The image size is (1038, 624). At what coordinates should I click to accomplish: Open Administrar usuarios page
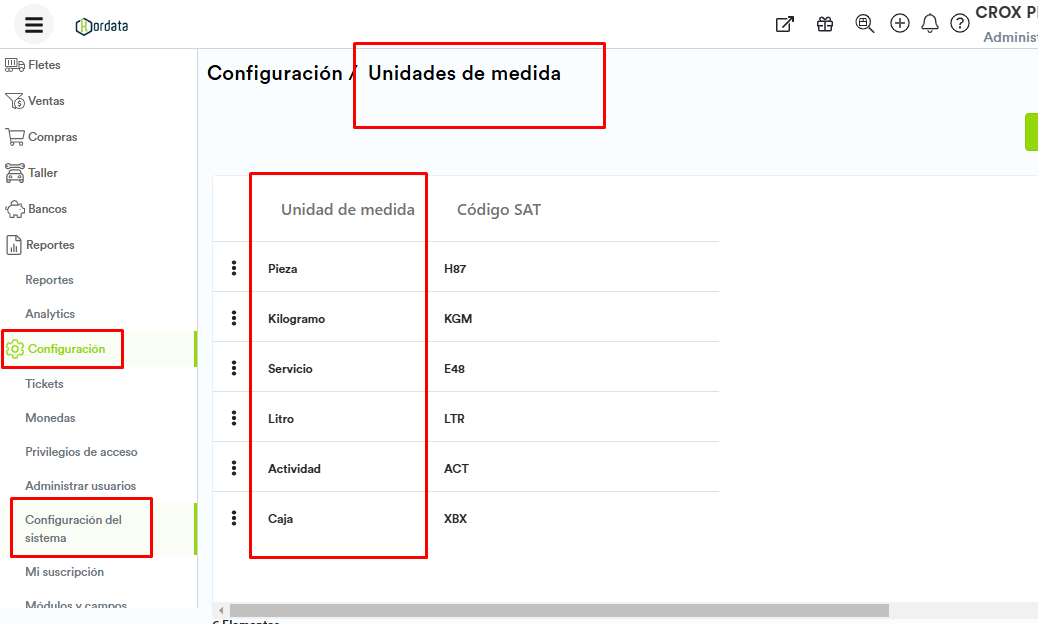pyautogui.click(x=80, y=486)
